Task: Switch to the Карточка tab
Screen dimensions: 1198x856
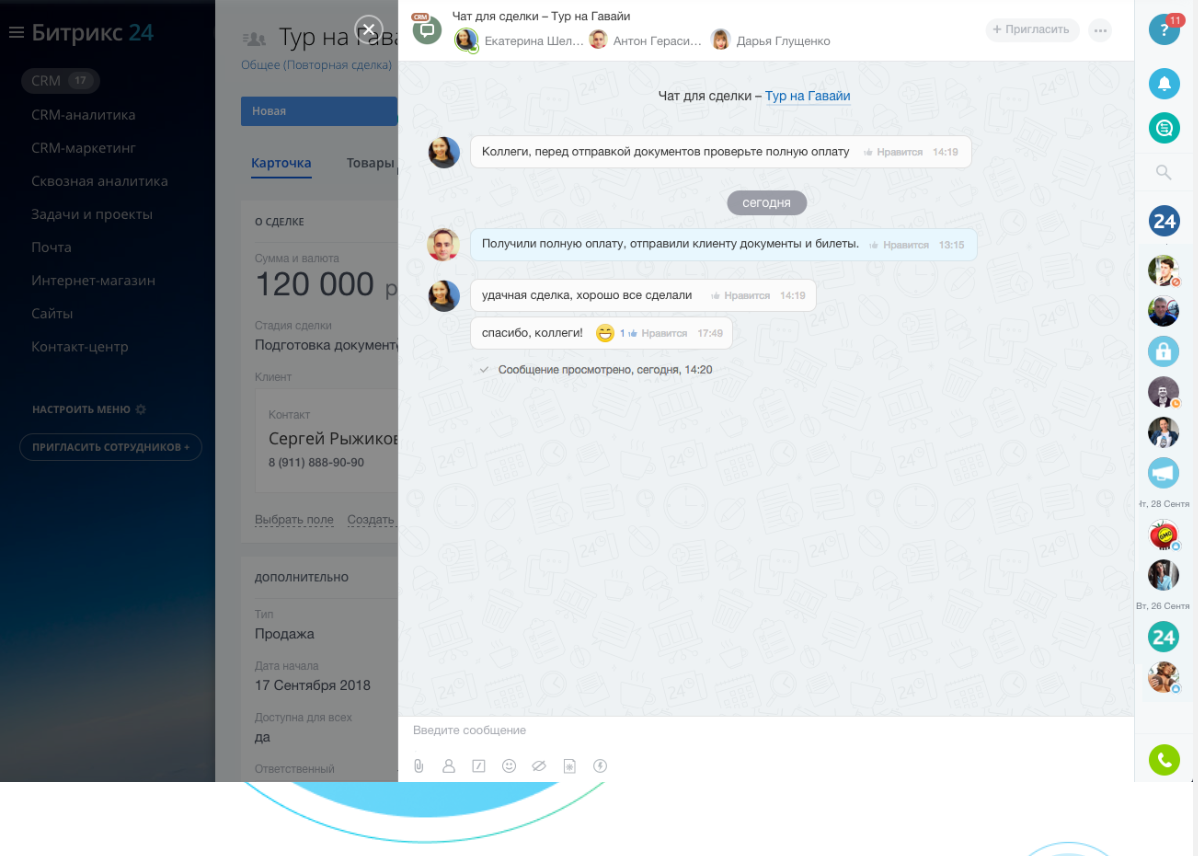Action: 281,164
